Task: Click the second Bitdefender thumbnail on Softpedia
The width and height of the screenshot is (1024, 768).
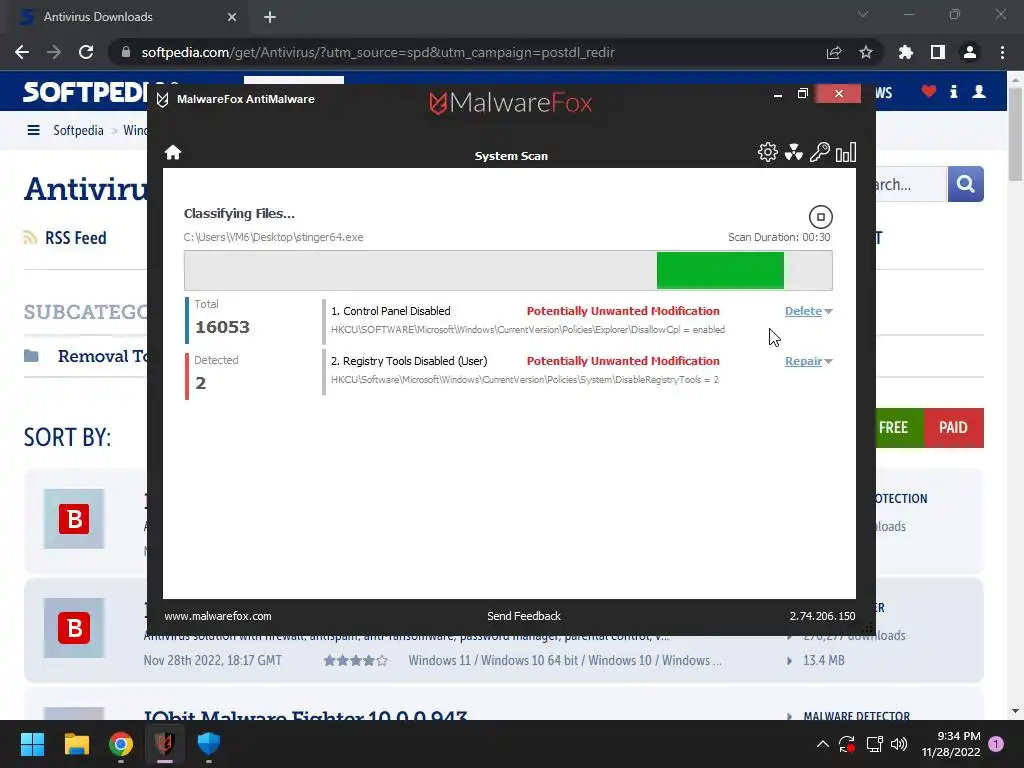Action: point(74,628)
